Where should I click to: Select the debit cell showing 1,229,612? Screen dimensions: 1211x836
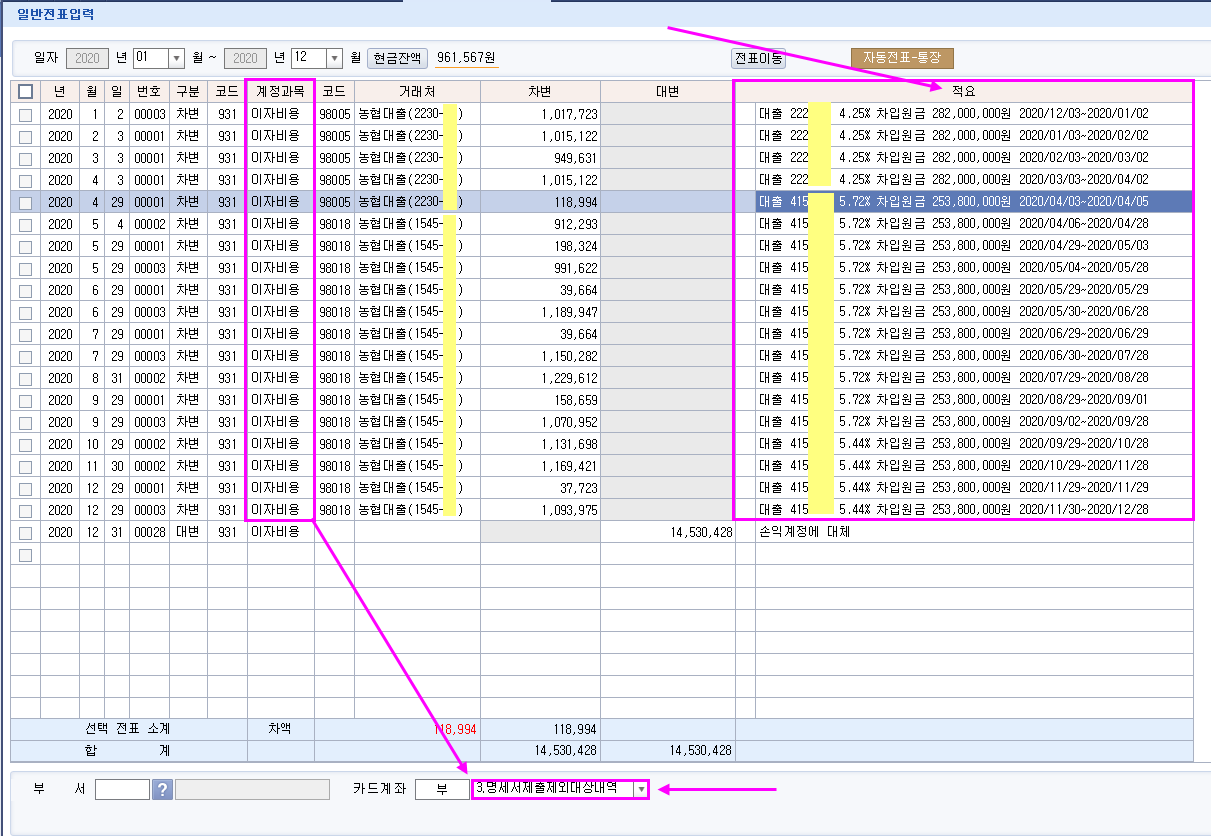[x=541, y=379]
